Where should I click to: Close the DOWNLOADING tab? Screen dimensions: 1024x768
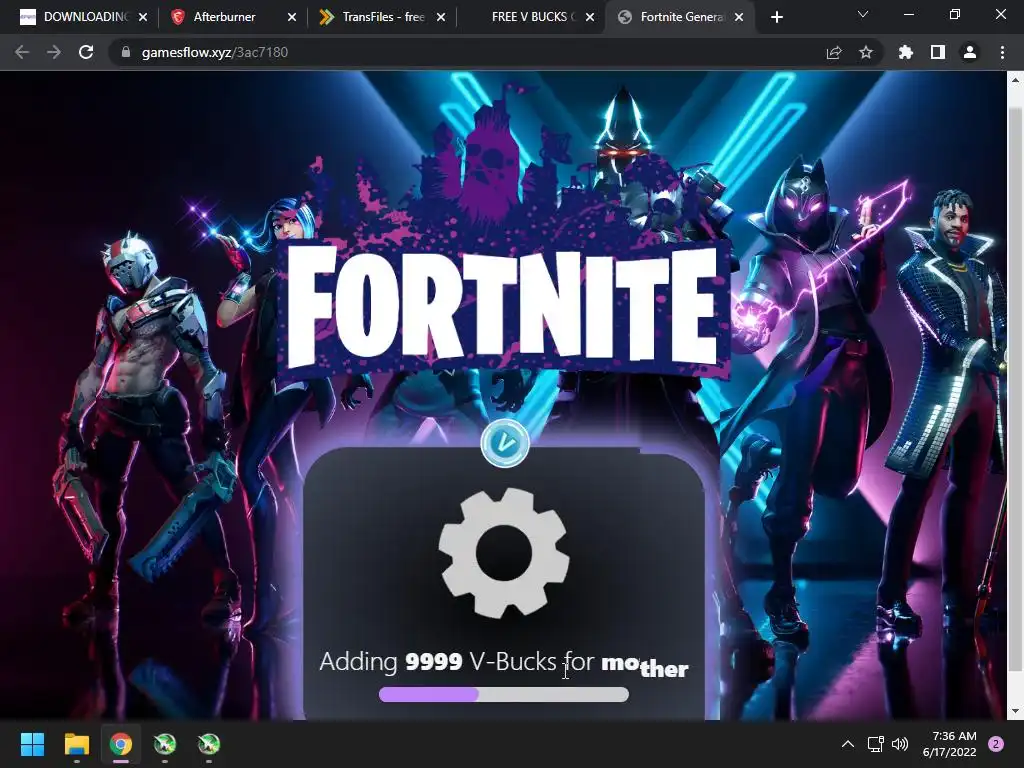tap(143, 18)
